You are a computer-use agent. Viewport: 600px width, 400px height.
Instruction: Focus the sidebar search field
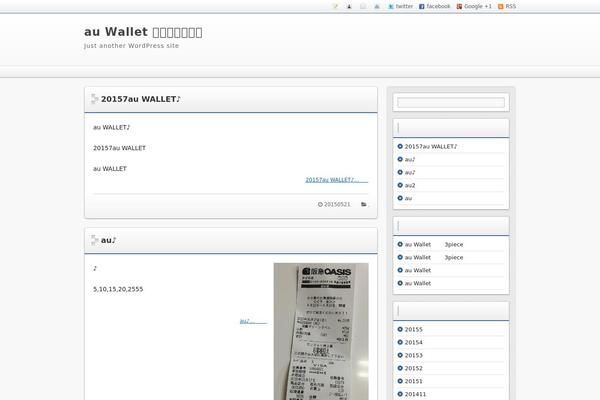451,103
